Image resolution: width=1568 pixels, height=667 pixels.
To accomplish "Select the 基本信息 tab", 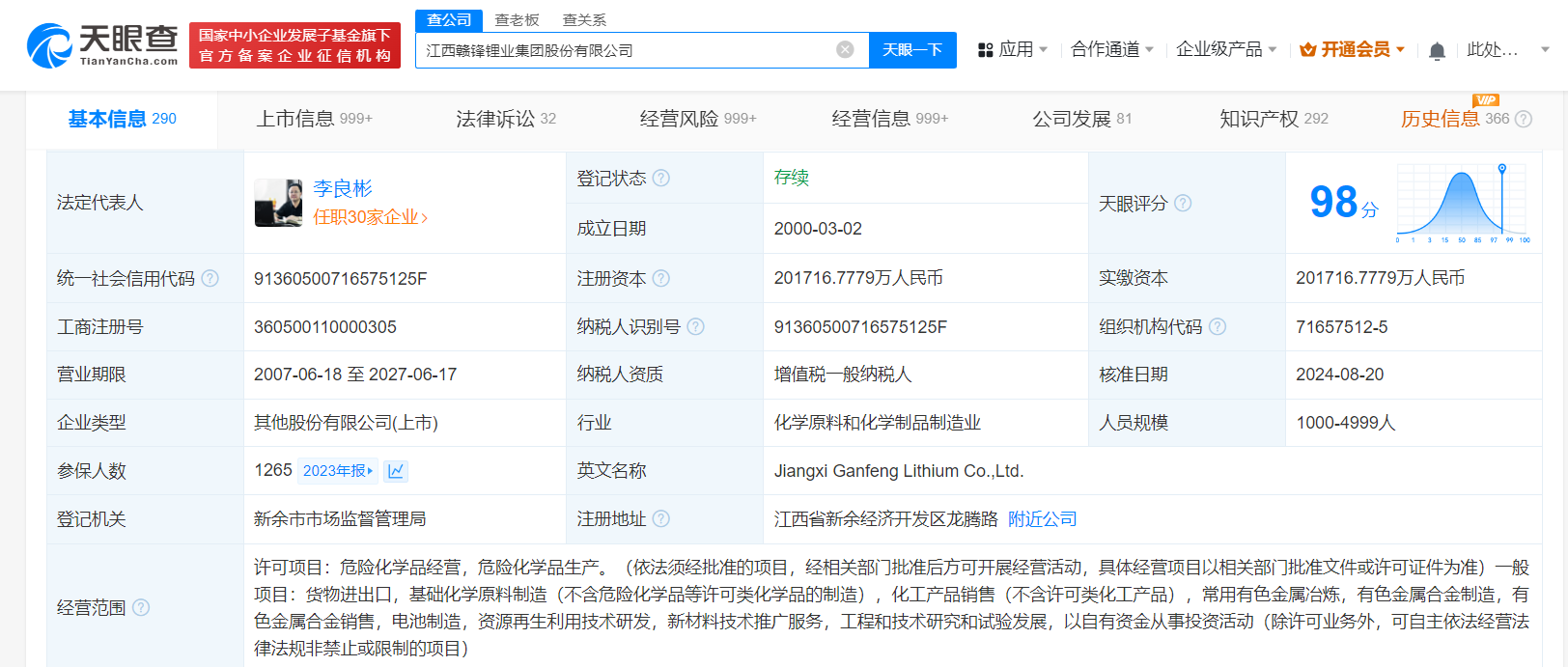I will (x=122, y=119).
